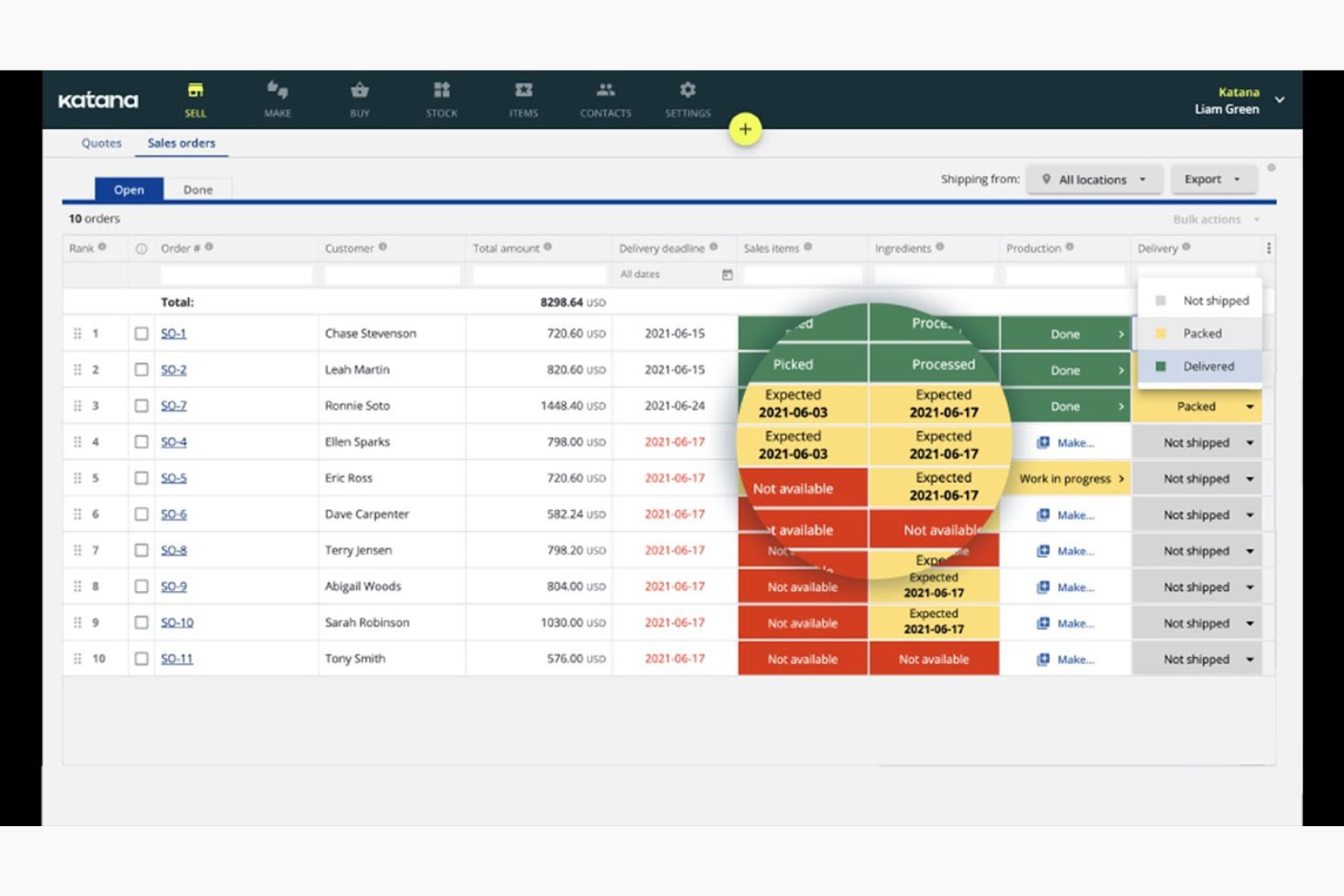Open the All locations dropdown
Image resolution: width=1344 pixels, height=896 pixels.
tap(1094, 179)
